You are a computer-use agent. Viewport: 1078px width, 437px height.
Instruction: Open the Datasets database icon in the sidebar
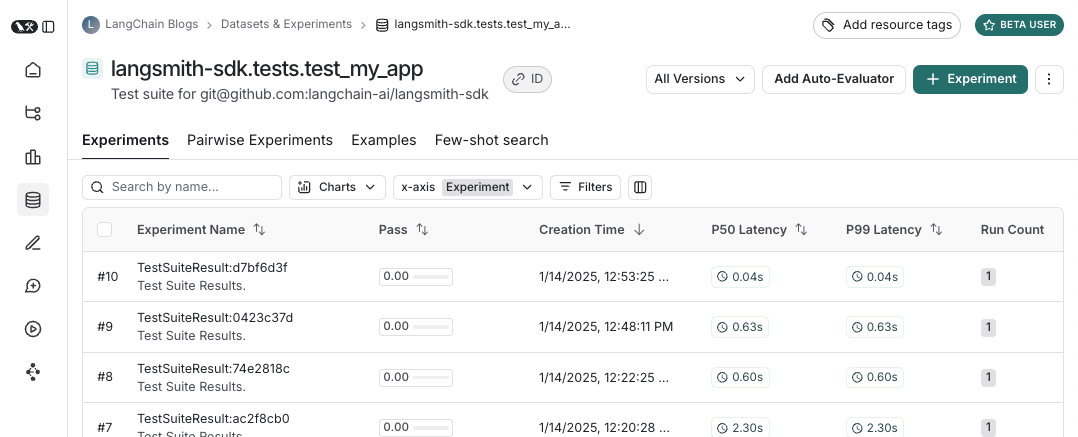(33, 200)
